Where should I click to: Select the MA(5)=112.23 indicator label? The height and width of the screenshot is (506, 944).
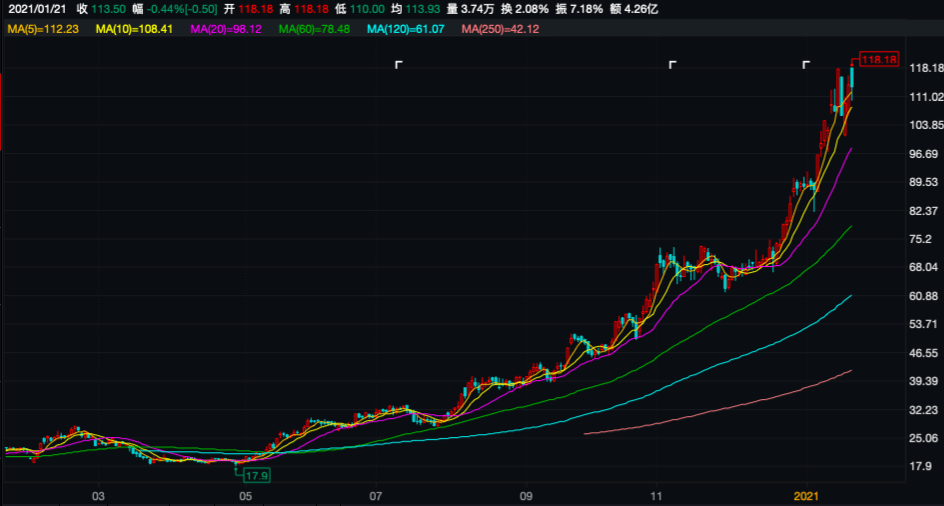pyautogui.click(x=43, y=29)
